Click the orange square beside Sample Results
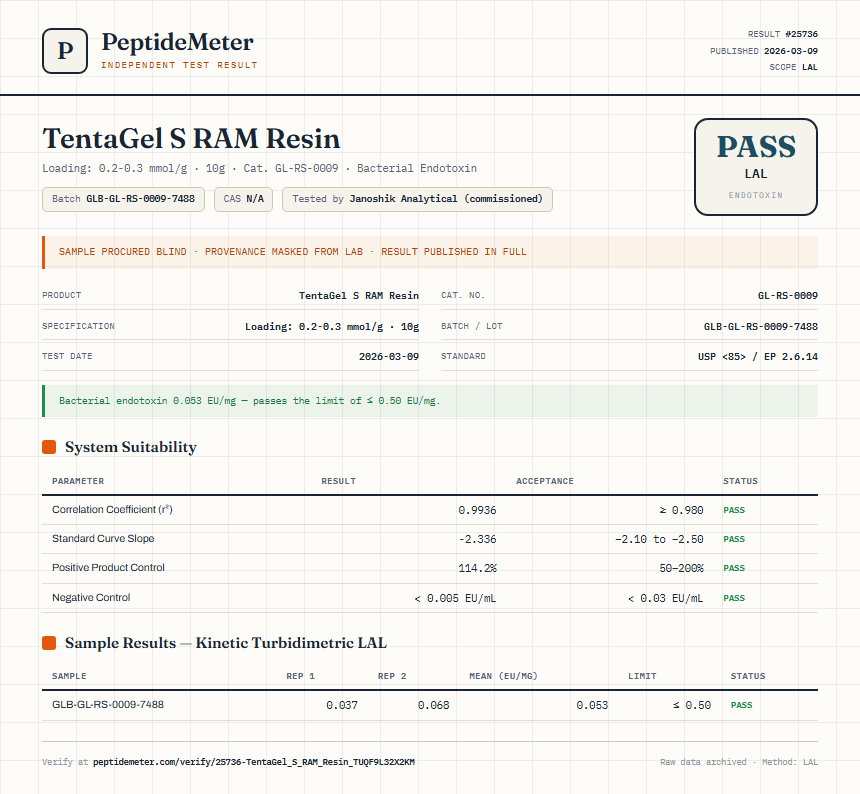 coord(49,643)
